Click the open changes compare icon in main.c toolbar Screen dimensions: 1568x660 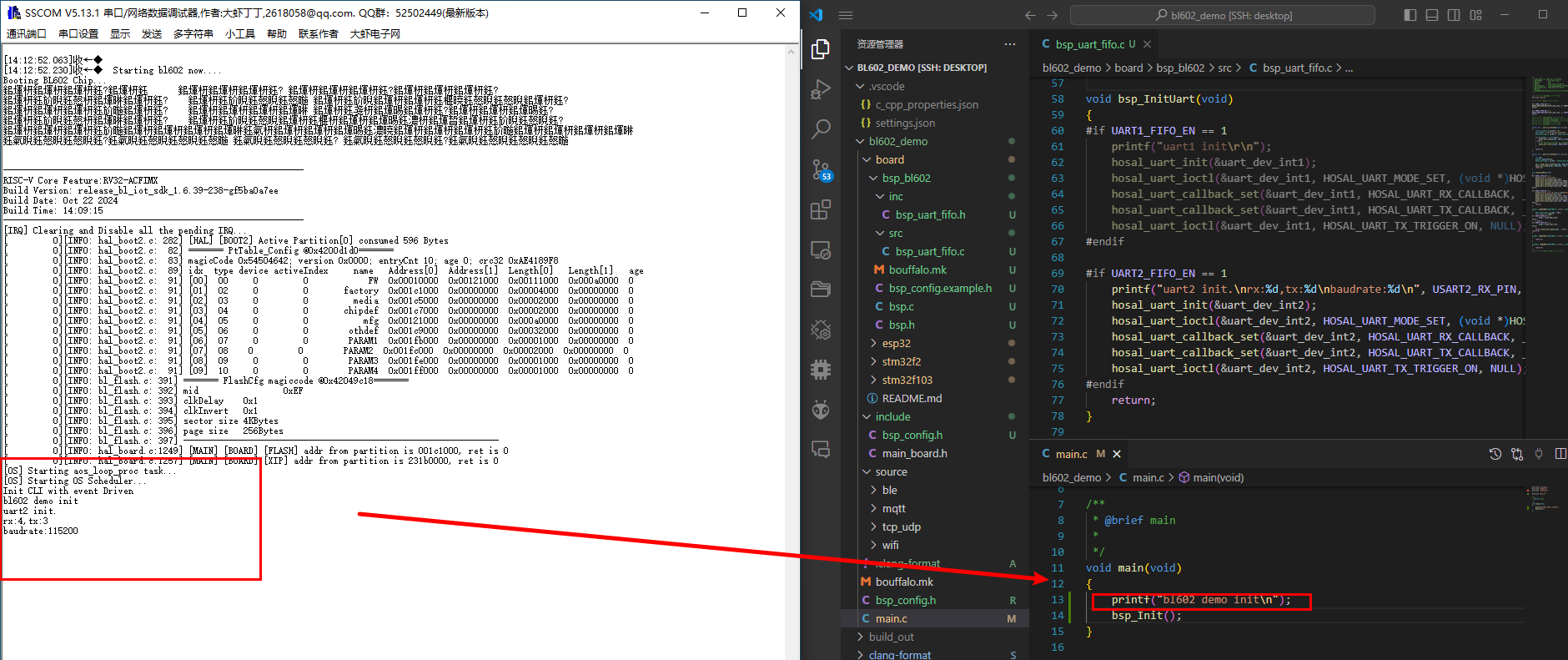tap(1517, 454)
